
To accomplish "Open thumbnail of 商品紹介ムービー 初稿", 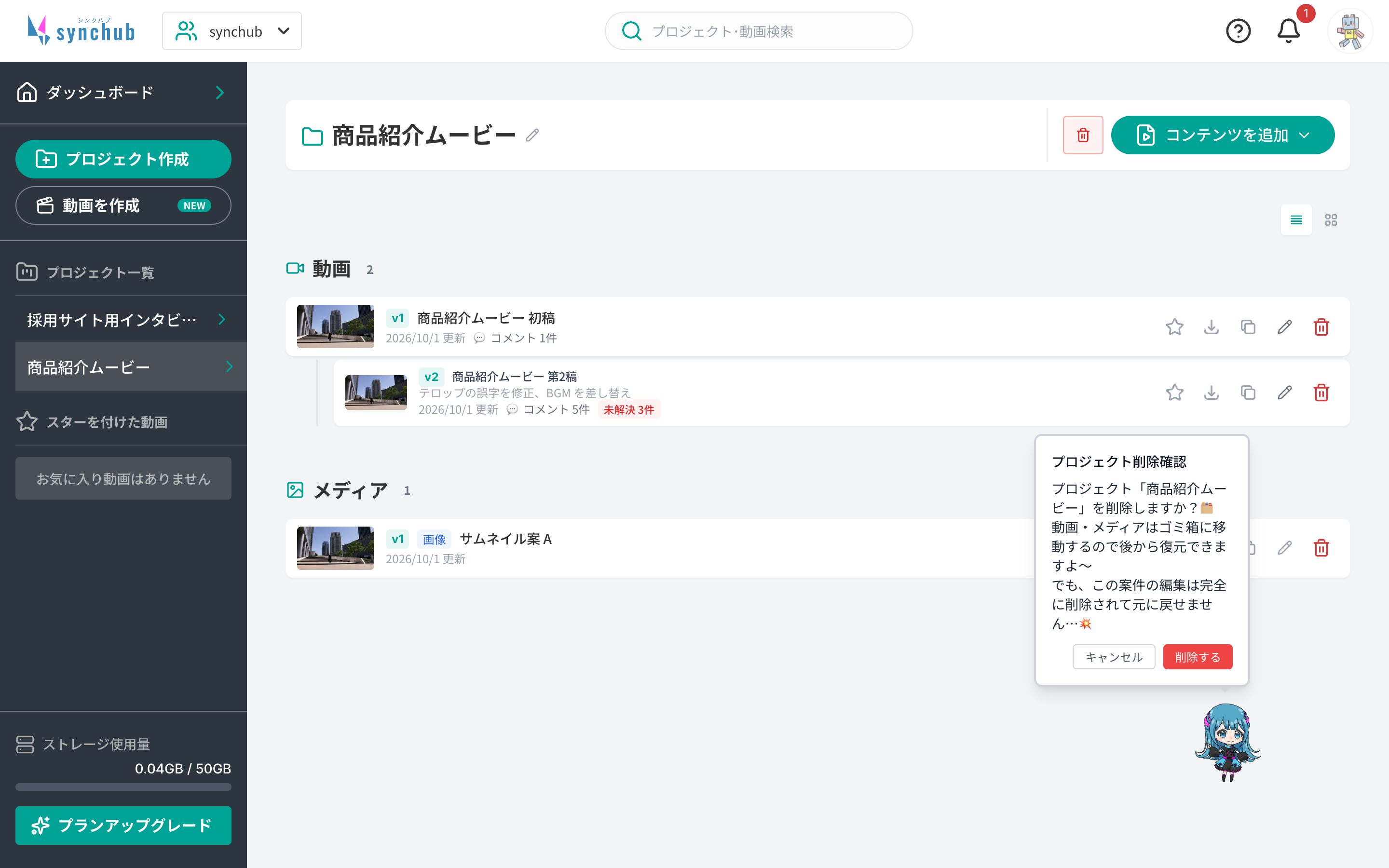I will point(335,326).
